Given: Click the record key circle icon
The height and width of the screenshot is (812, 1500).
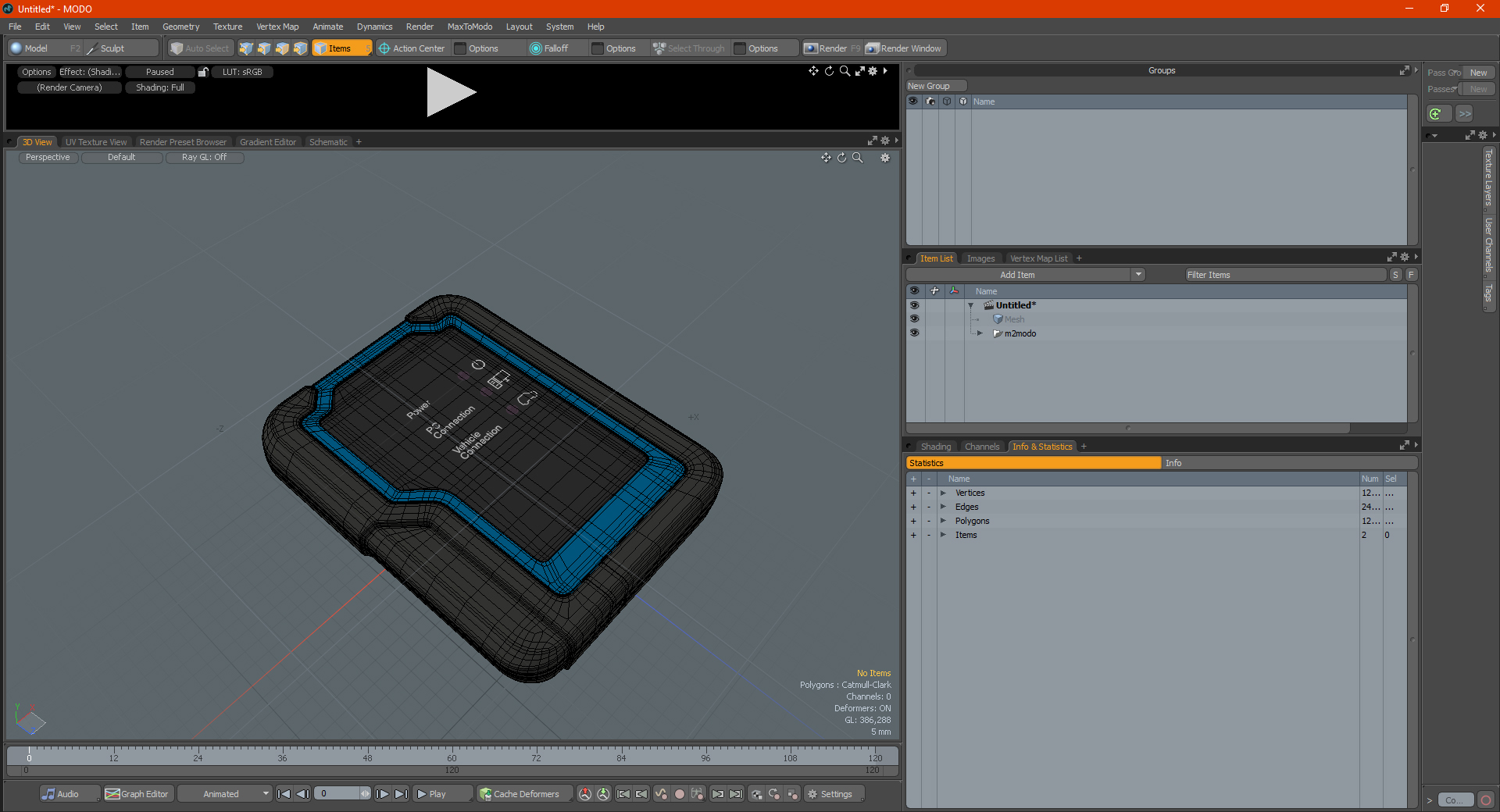Looking at the screenshot, I should [680, 794].
